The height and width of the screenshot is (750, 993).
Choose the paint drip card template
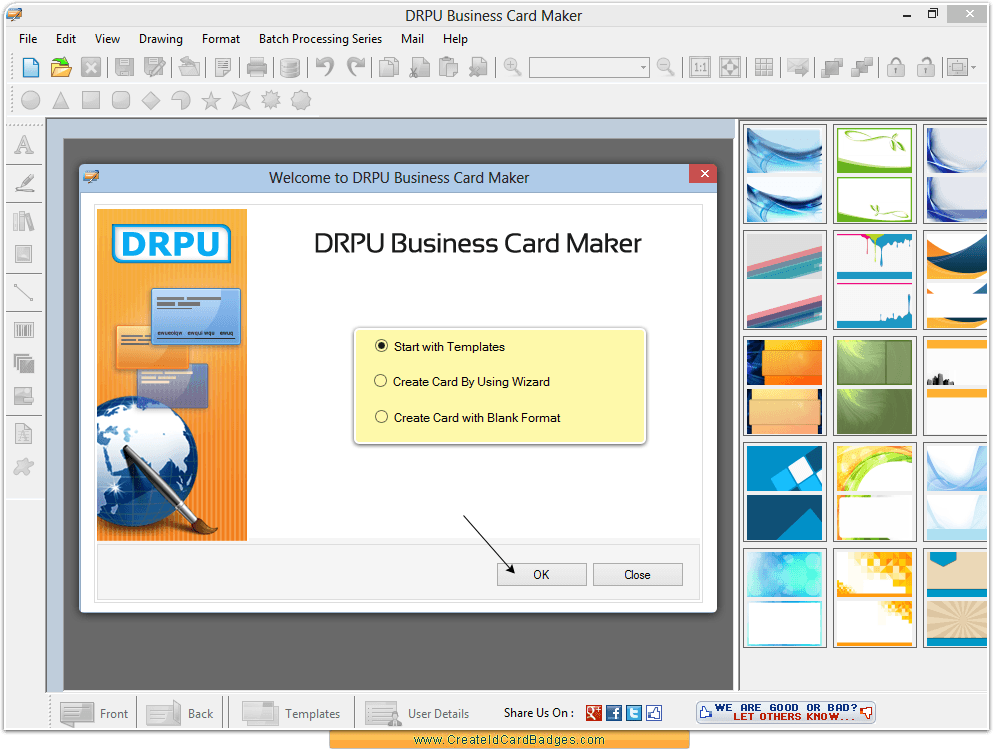pyautogui.click(x=875, y=280)
